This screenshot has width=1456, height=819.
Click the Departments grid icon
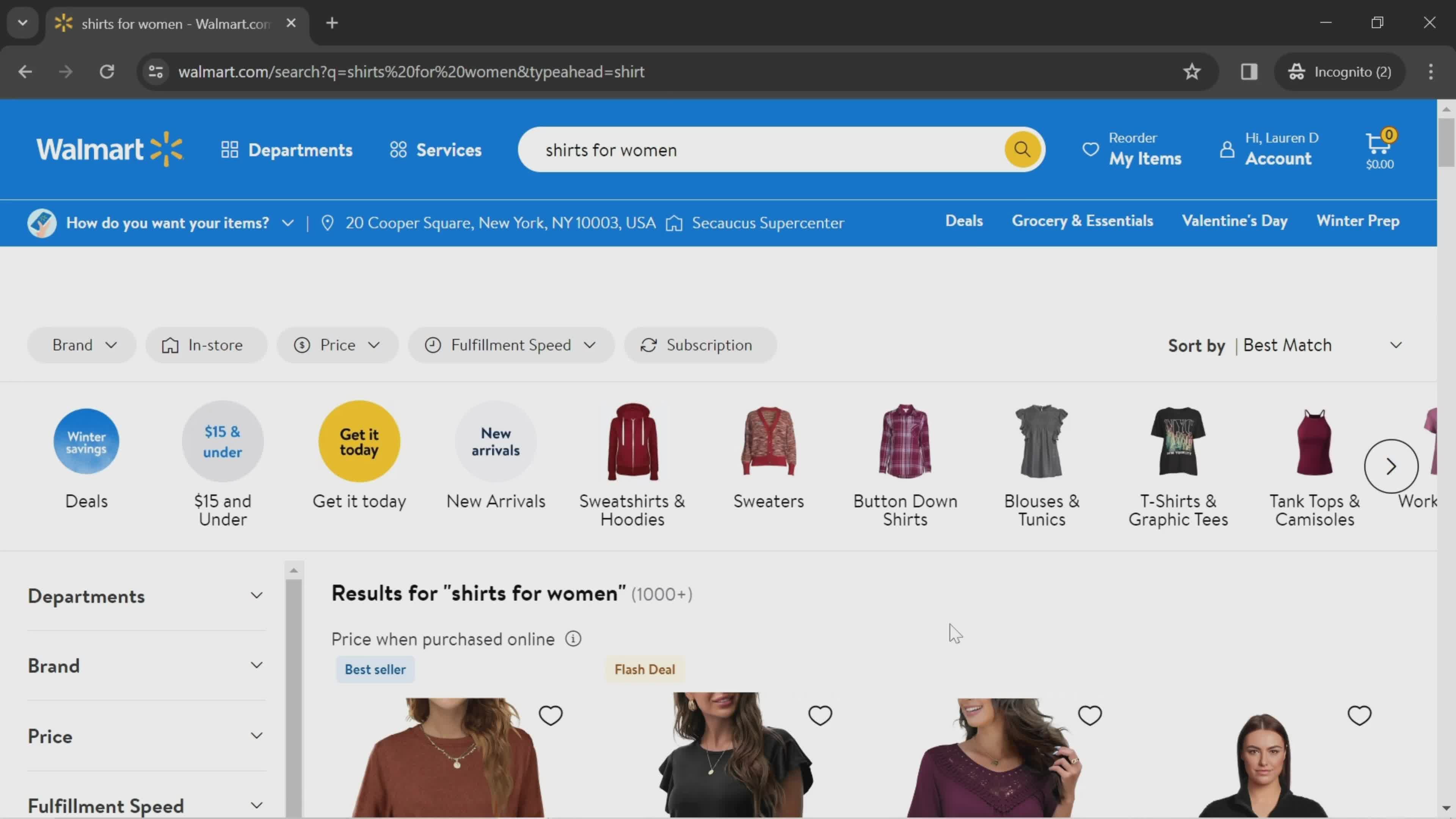[x=229, y=150]
